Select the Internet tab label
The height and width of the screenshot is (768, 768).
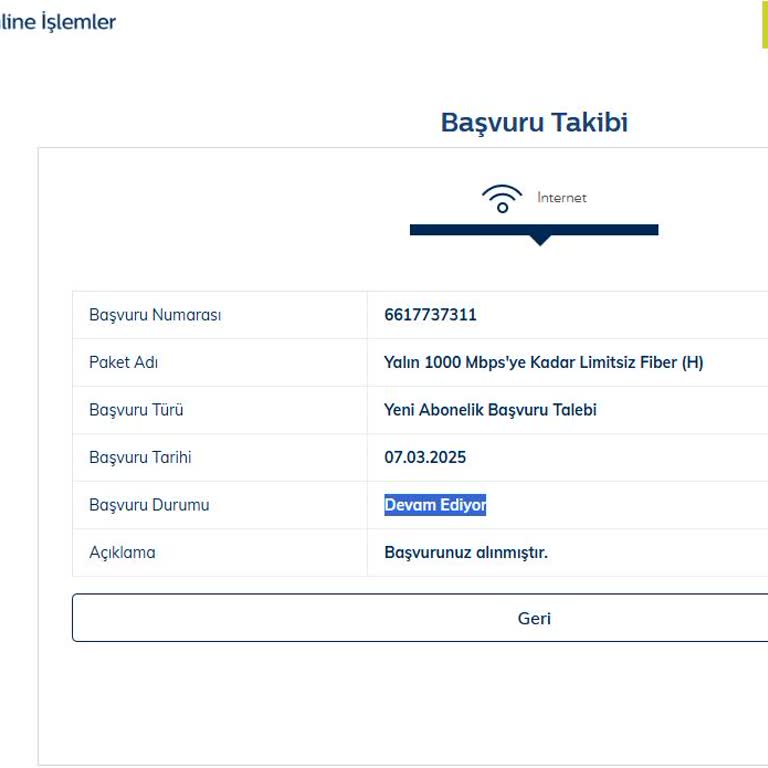562,198
